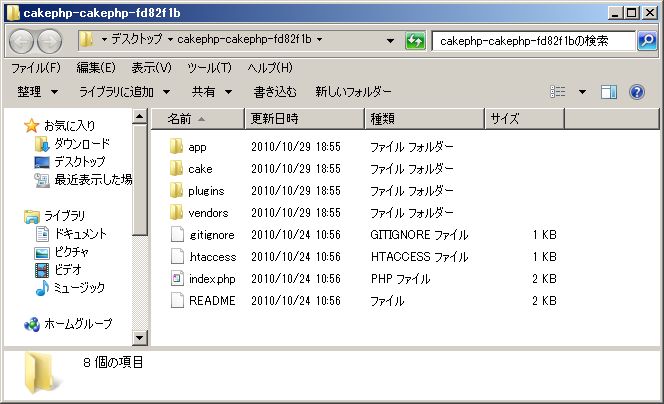Open the address bar history dropdown arrow

(390, 41)
